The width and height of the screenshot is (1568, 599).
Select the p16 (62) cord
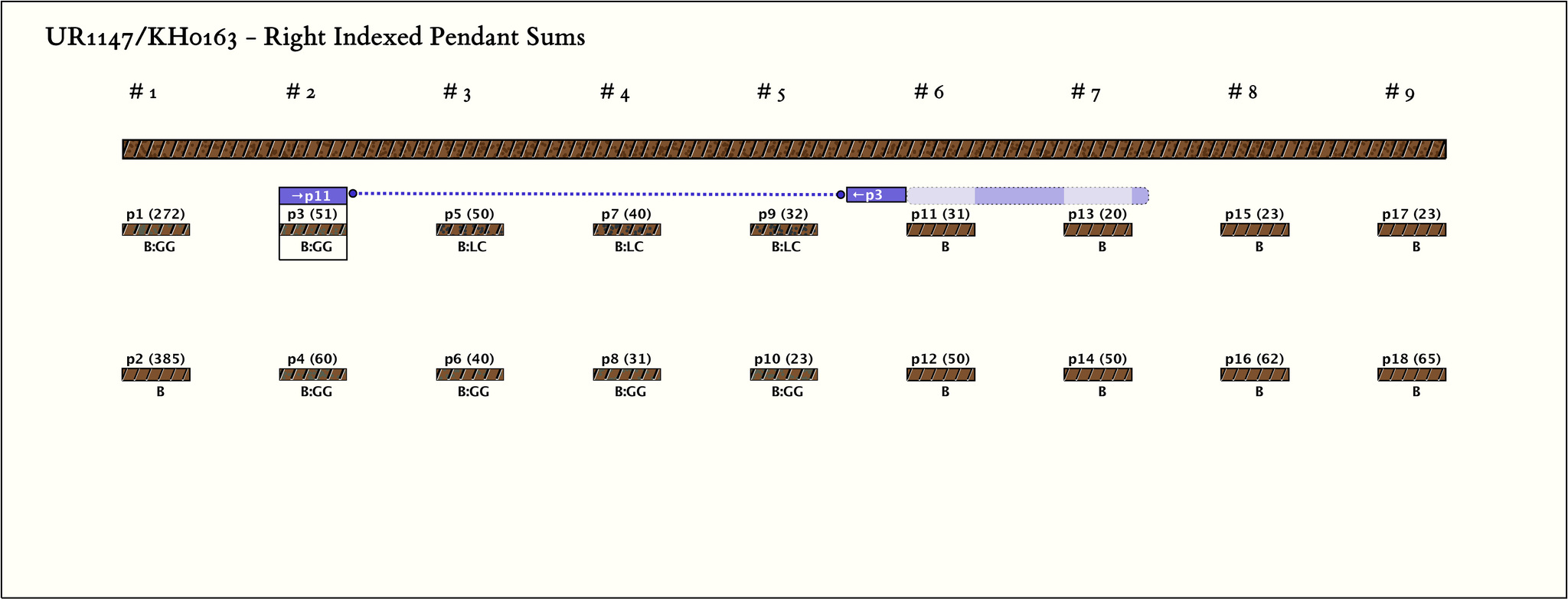coord(1255,375)
